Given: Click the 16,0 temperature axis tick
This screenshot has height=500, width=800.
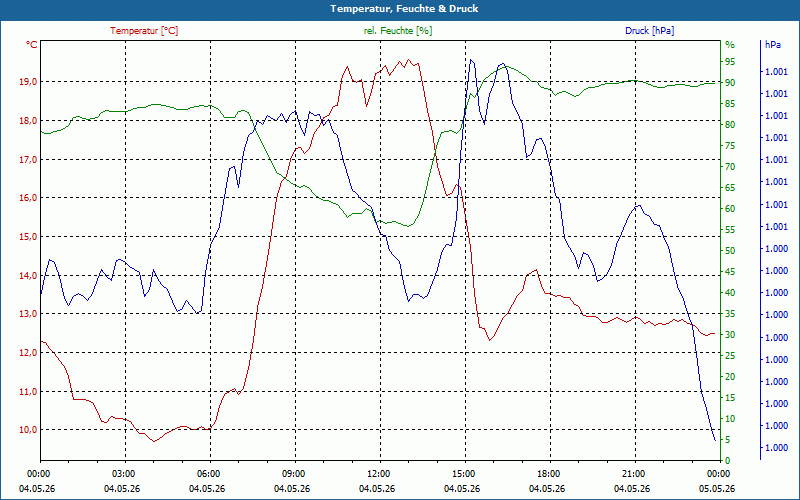Looking at the screenshot, I should click(29, 198).
